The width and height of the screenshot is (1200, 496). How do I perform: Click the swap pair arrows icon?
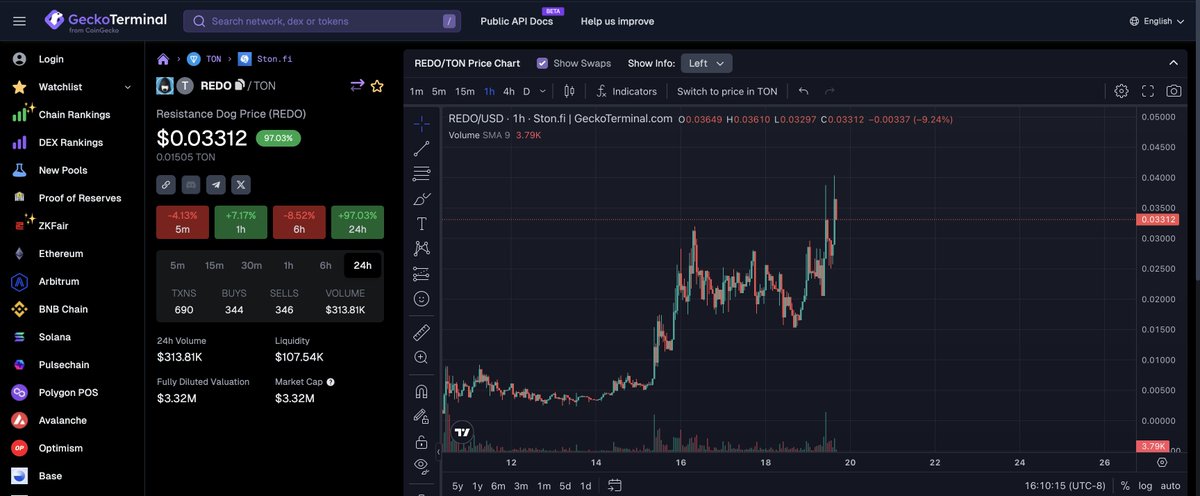pos(357,86)
